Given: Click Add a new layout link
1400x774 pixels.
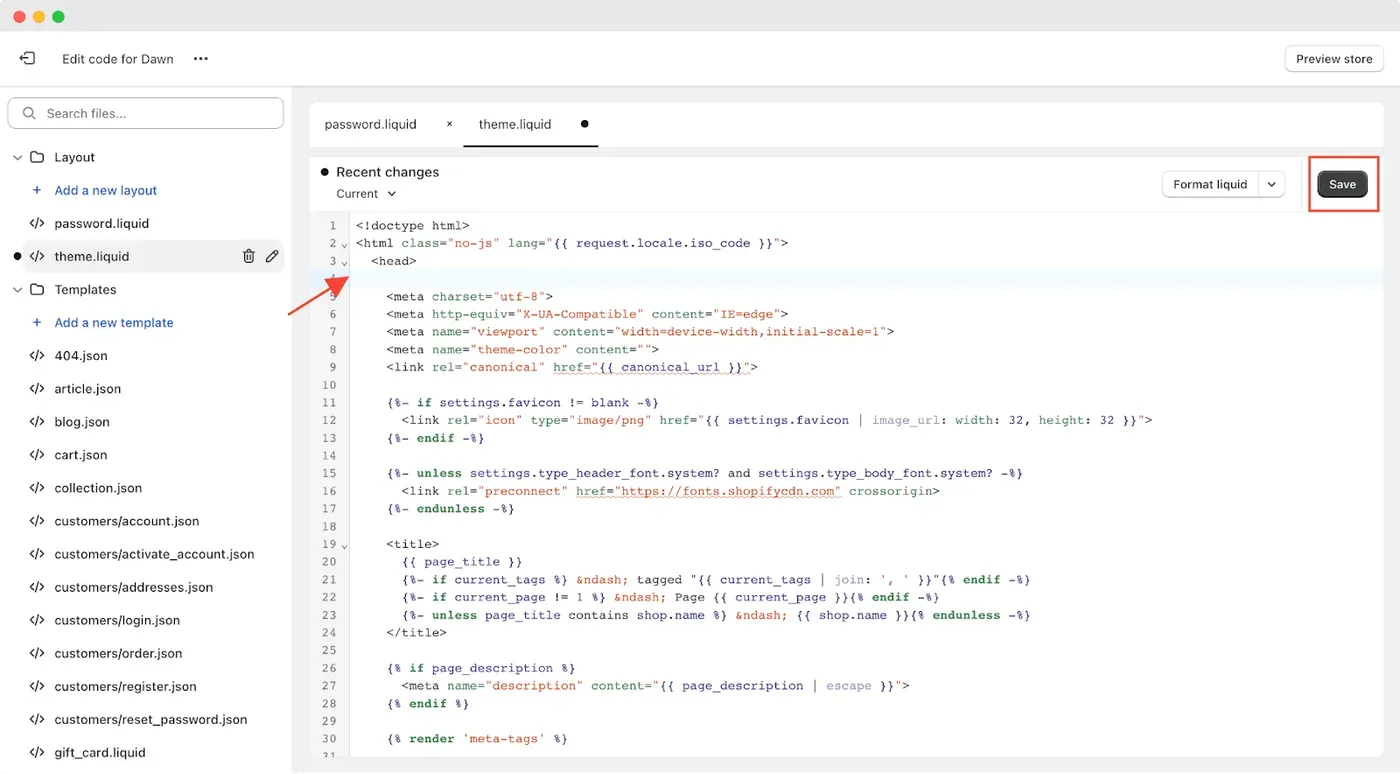Looking at the screenshot, I should [x=106, y=190].
